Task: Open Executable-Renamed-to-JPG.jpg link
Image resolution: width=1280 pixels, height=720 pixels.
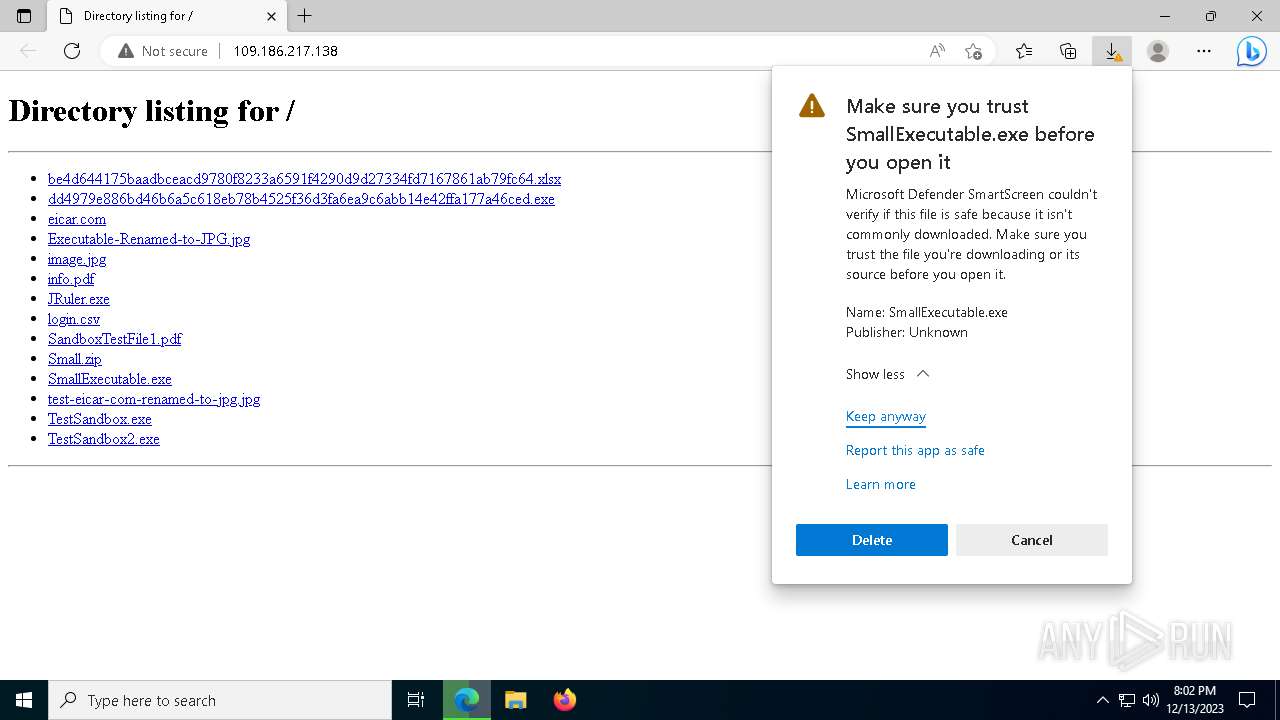Action: tap(149, 239)
